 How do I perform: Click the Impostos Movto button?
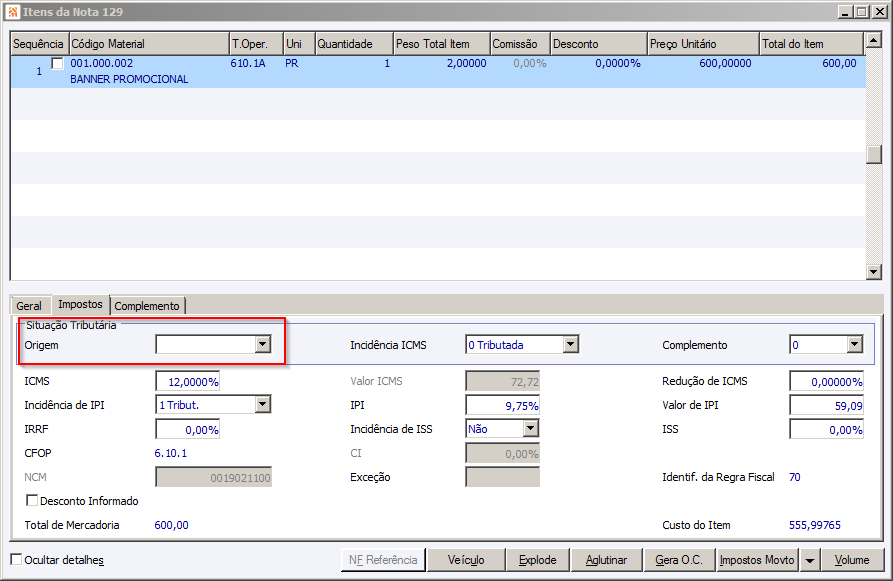757,560
